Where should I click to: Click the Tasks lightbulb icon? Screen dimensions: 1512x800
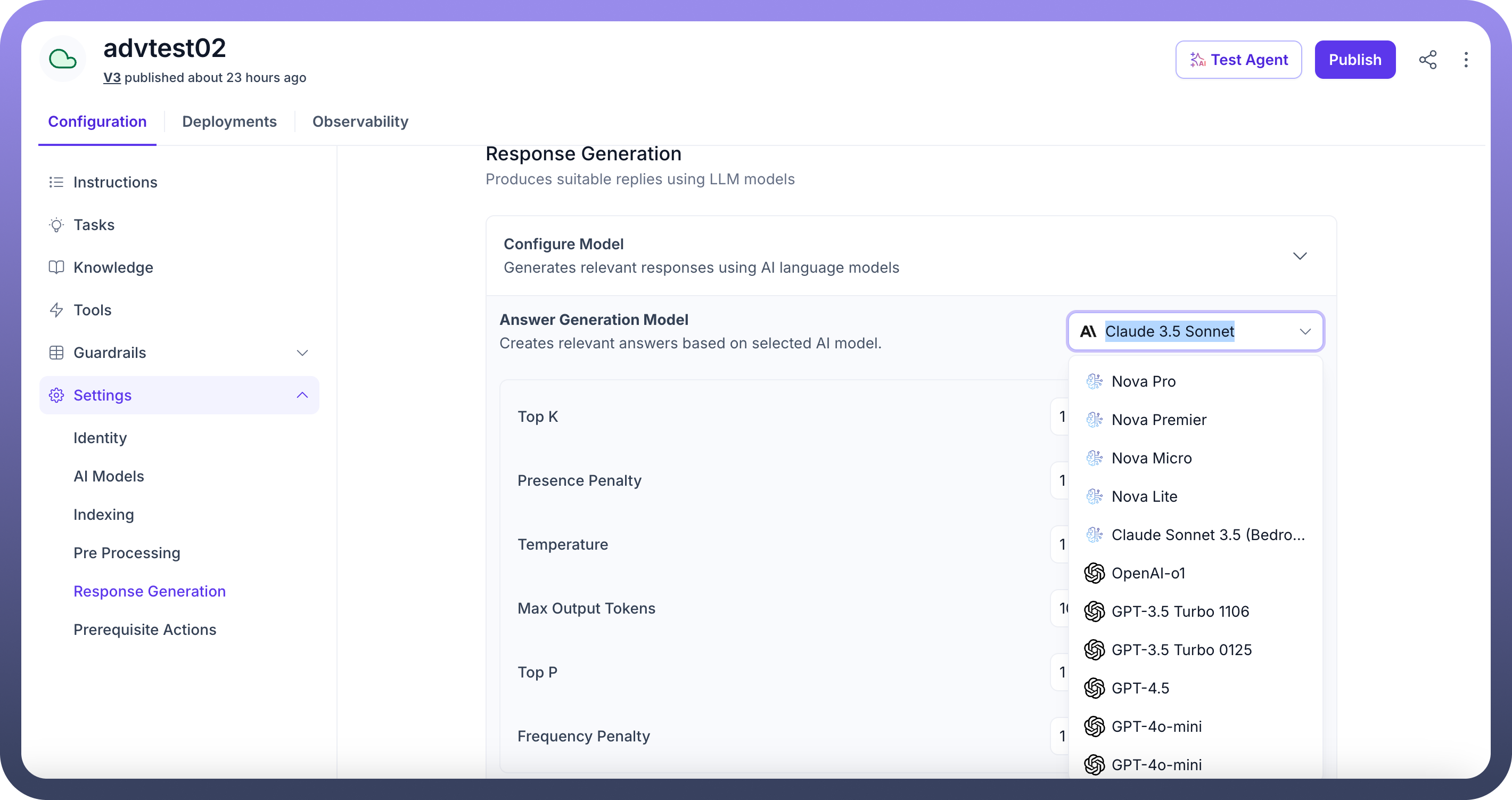(x=56, y=225)
